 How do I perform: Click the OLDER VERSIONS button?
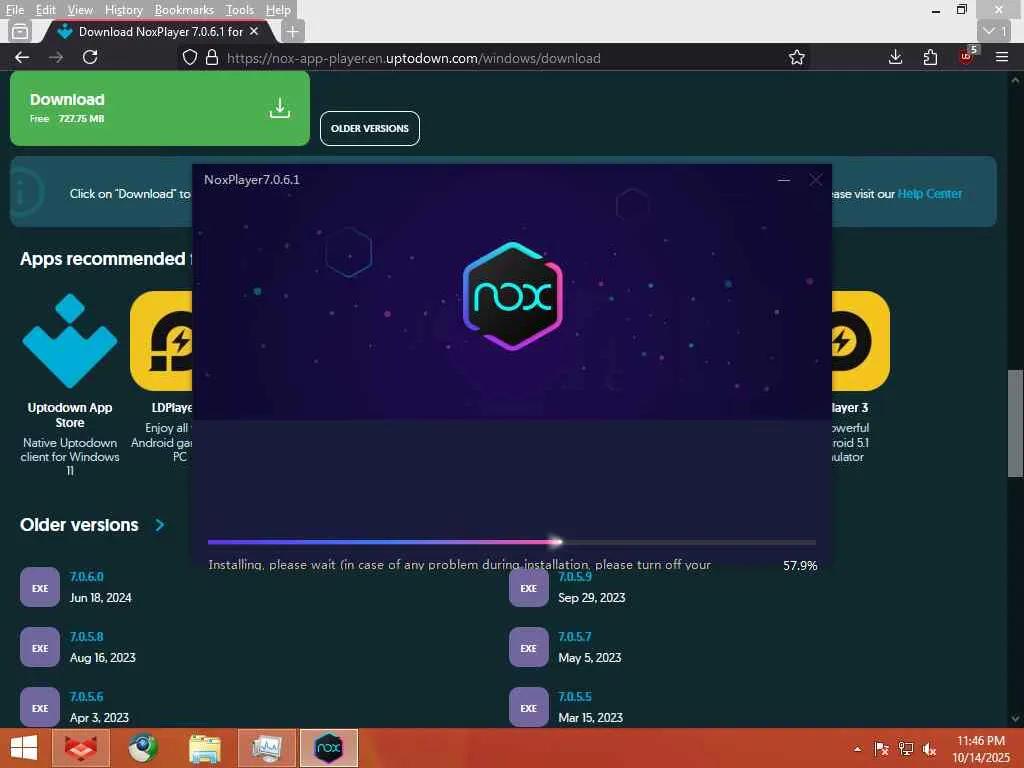click(x=370, y=129)
